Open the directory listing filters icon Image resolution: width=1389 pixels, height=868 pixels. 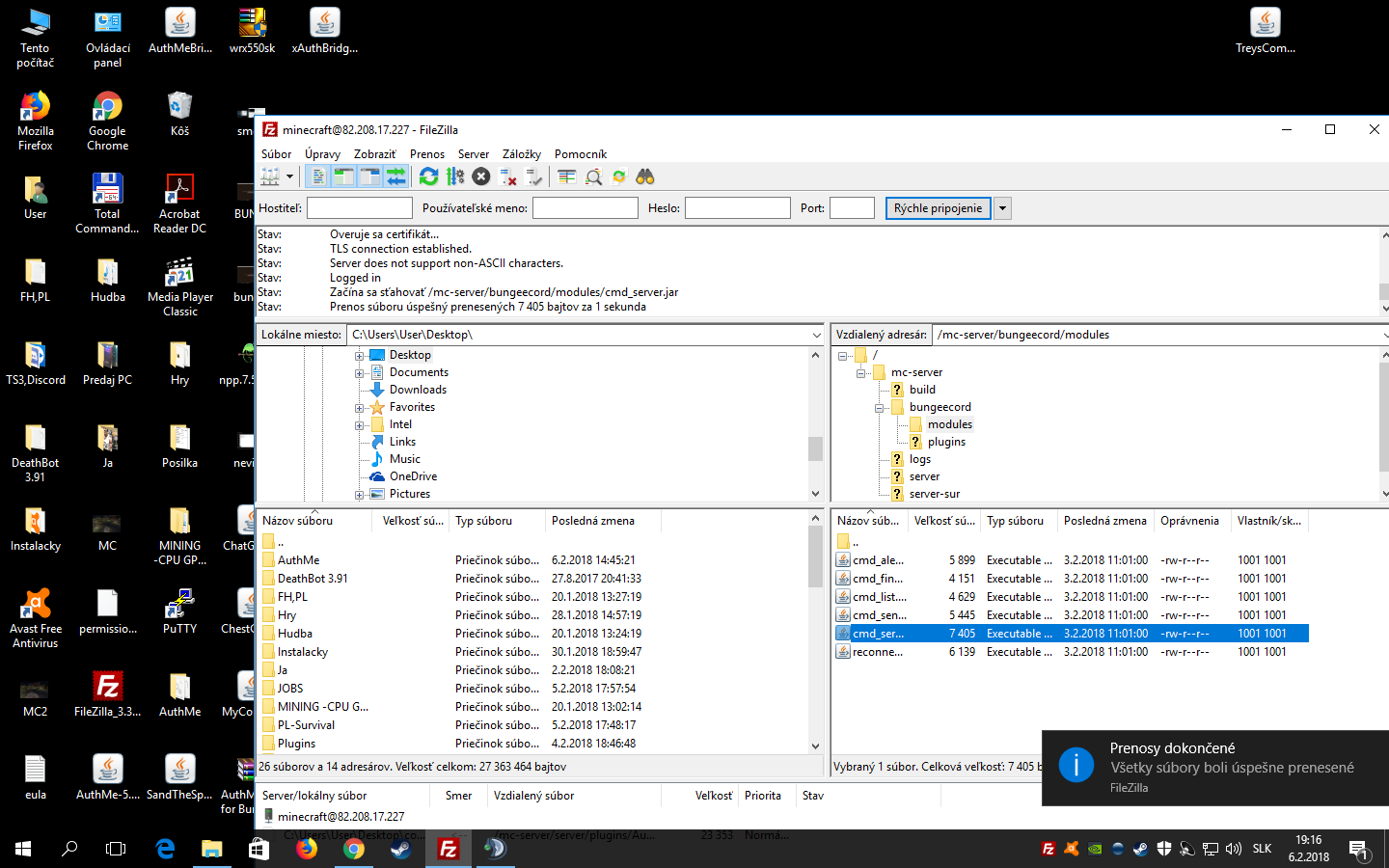[567, 176]
